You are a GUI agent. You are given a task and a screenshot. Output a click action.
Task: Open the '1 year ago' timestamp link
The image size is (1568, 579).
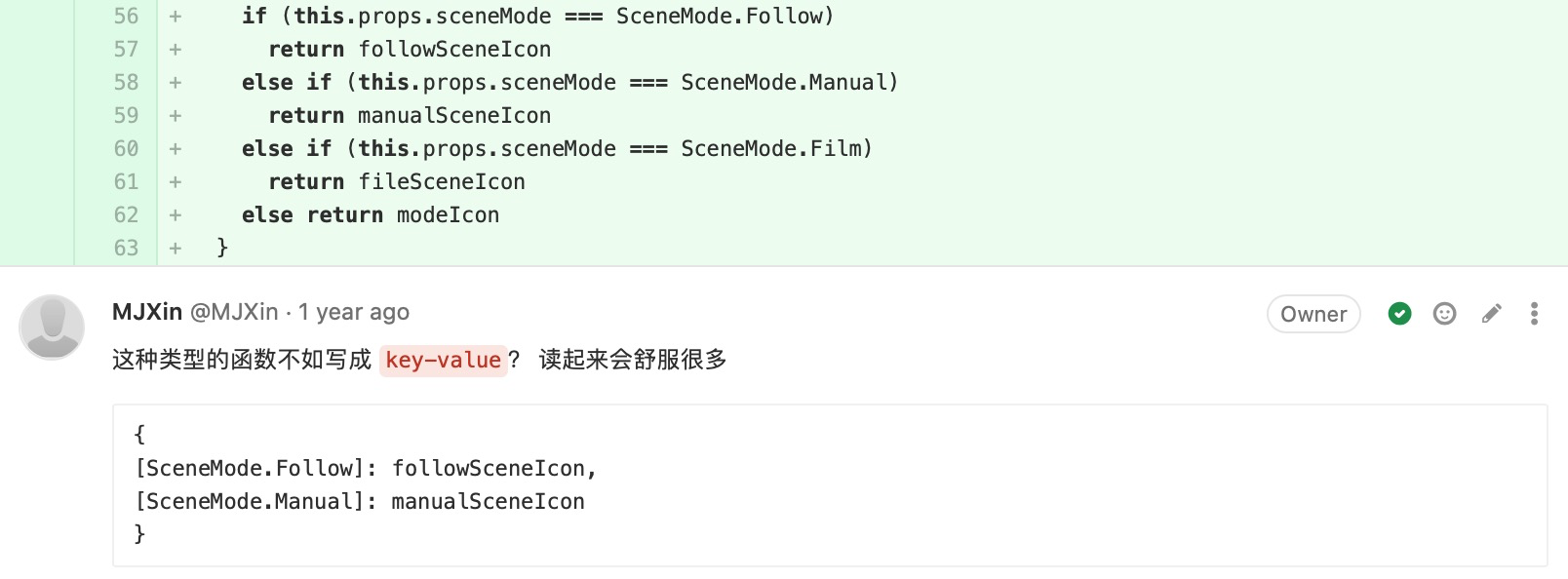point(354,312)
